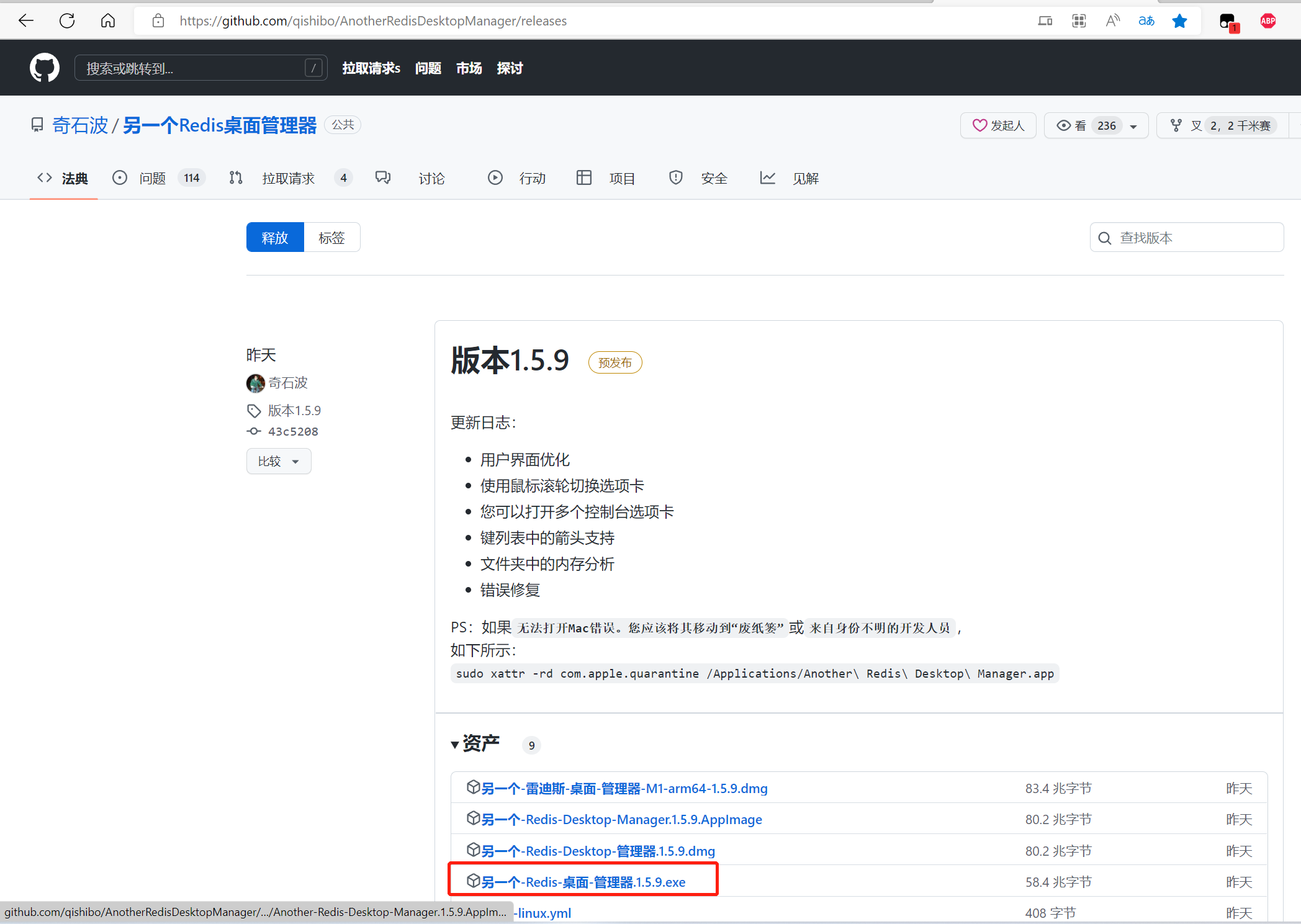Download the M1-arm64-1.5.9.dmg asset
The height and width of the screenshot is (924, 1301).
point(624,789)
